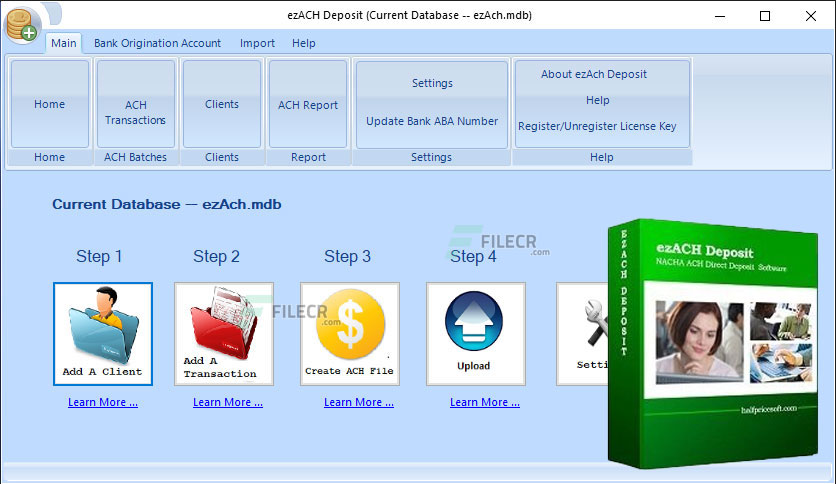Click the Upload arrow icon

point(476,334)
